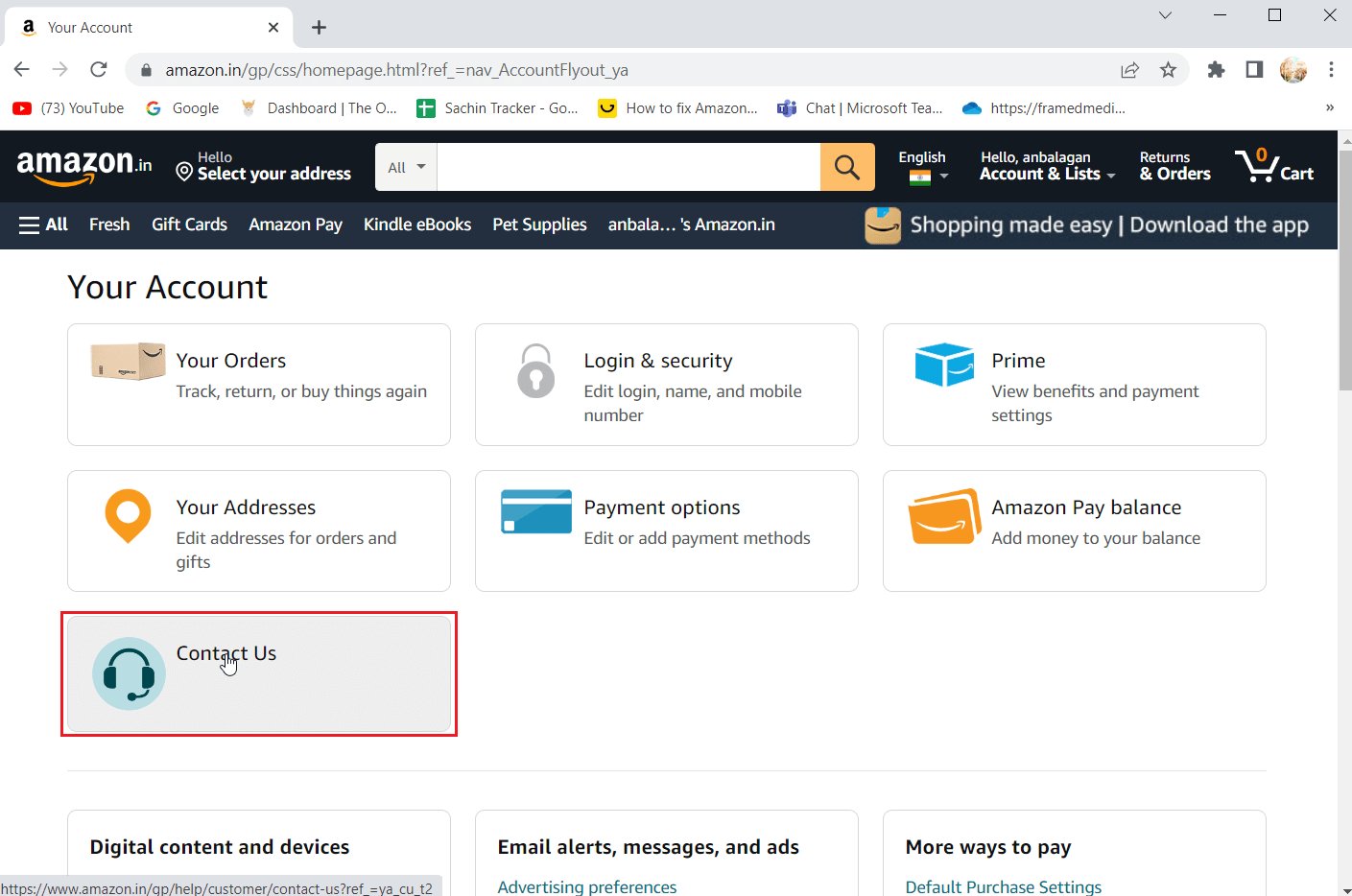Click the page vertical scrollbar thumb
Viewport: 1352px width, 896px height.
pyautogui.click(x=1345, y=270)
